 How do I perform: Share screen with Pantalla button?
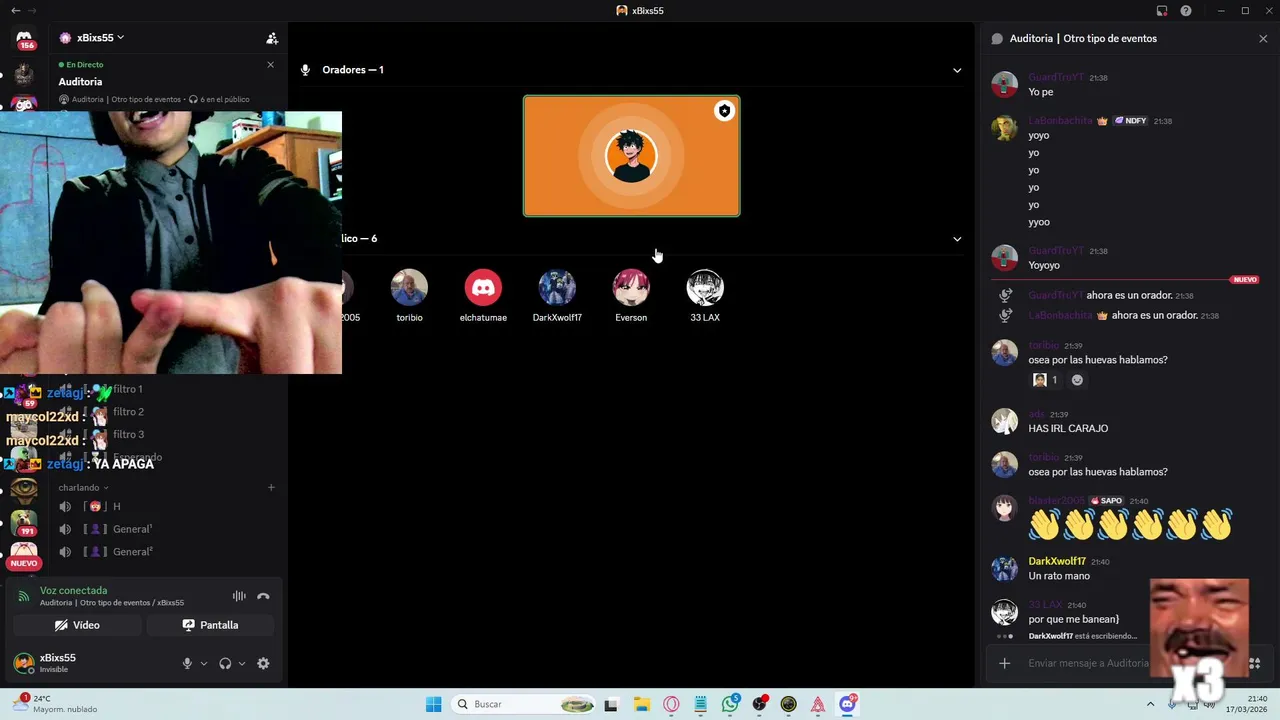coord(210,625)
